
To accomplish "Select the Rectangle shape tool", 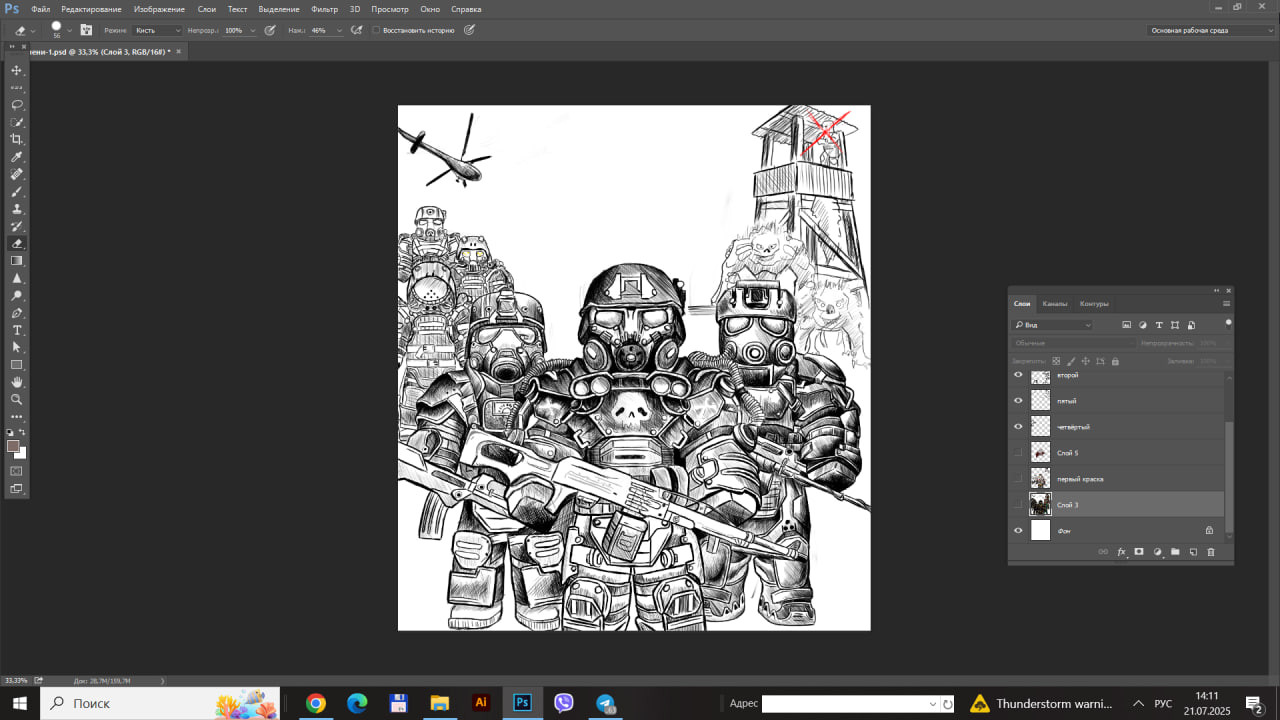I will tap(17, 365).
